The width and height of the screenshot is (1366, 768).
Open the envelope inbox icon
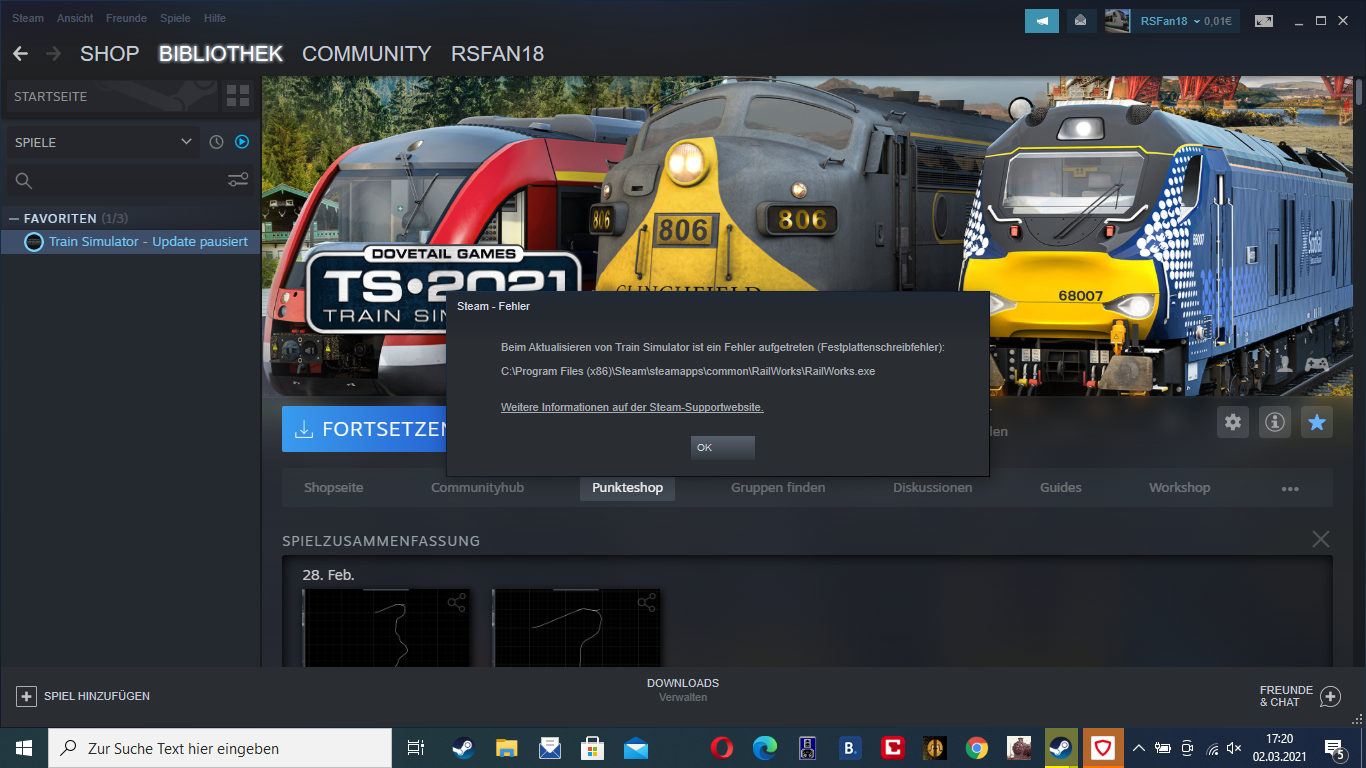click(x=1080, y=20)
